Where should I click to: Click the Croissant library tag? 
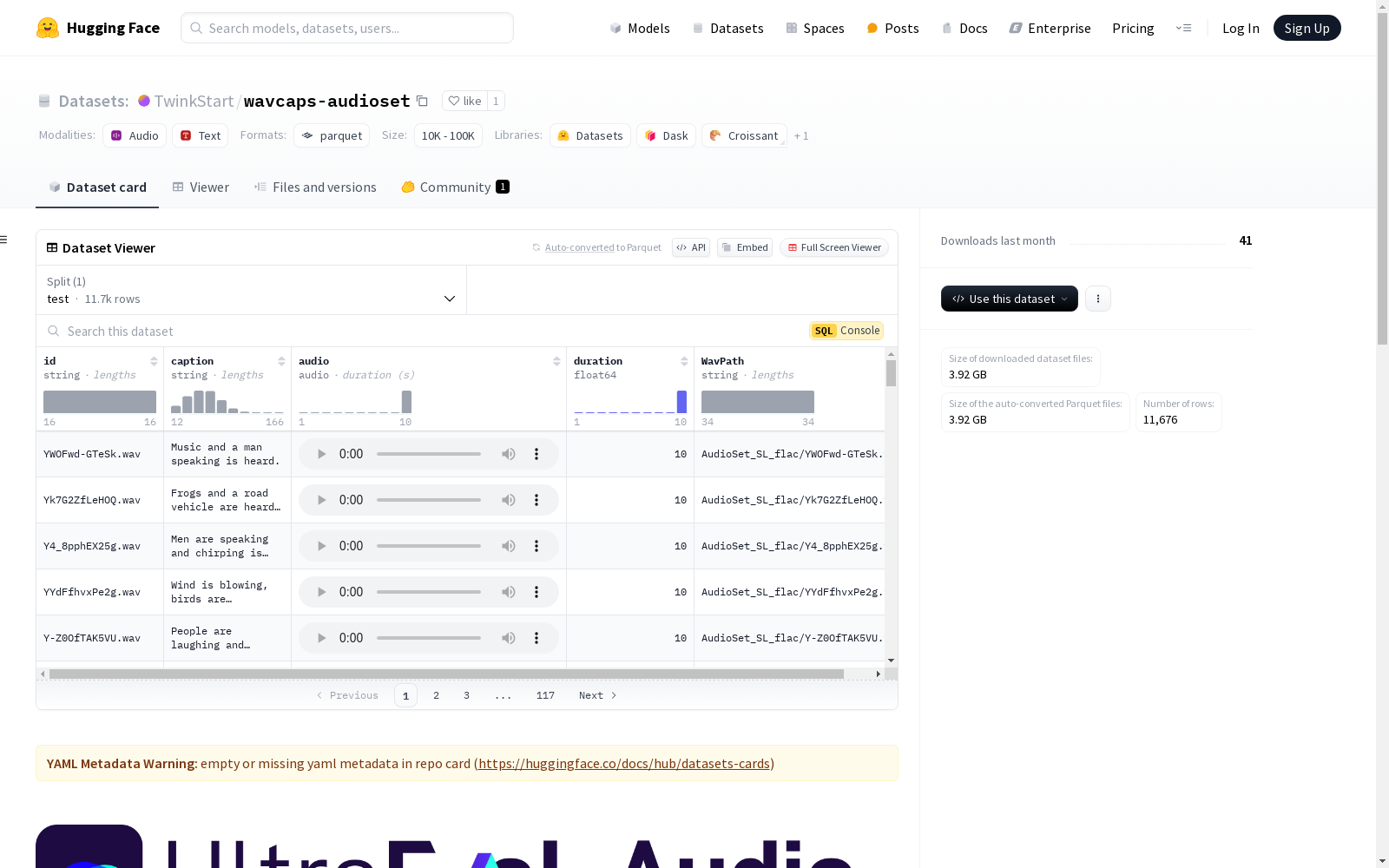[x=744, y=135]
